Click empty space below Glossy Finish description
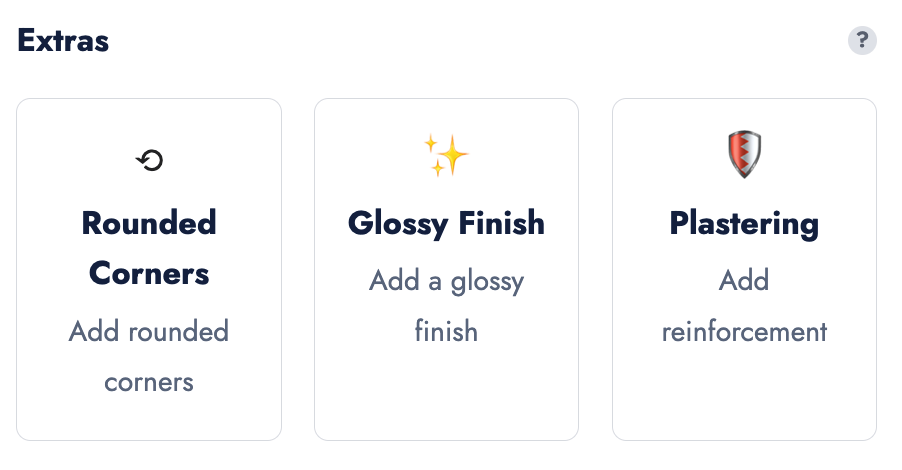 coord(446,395)
